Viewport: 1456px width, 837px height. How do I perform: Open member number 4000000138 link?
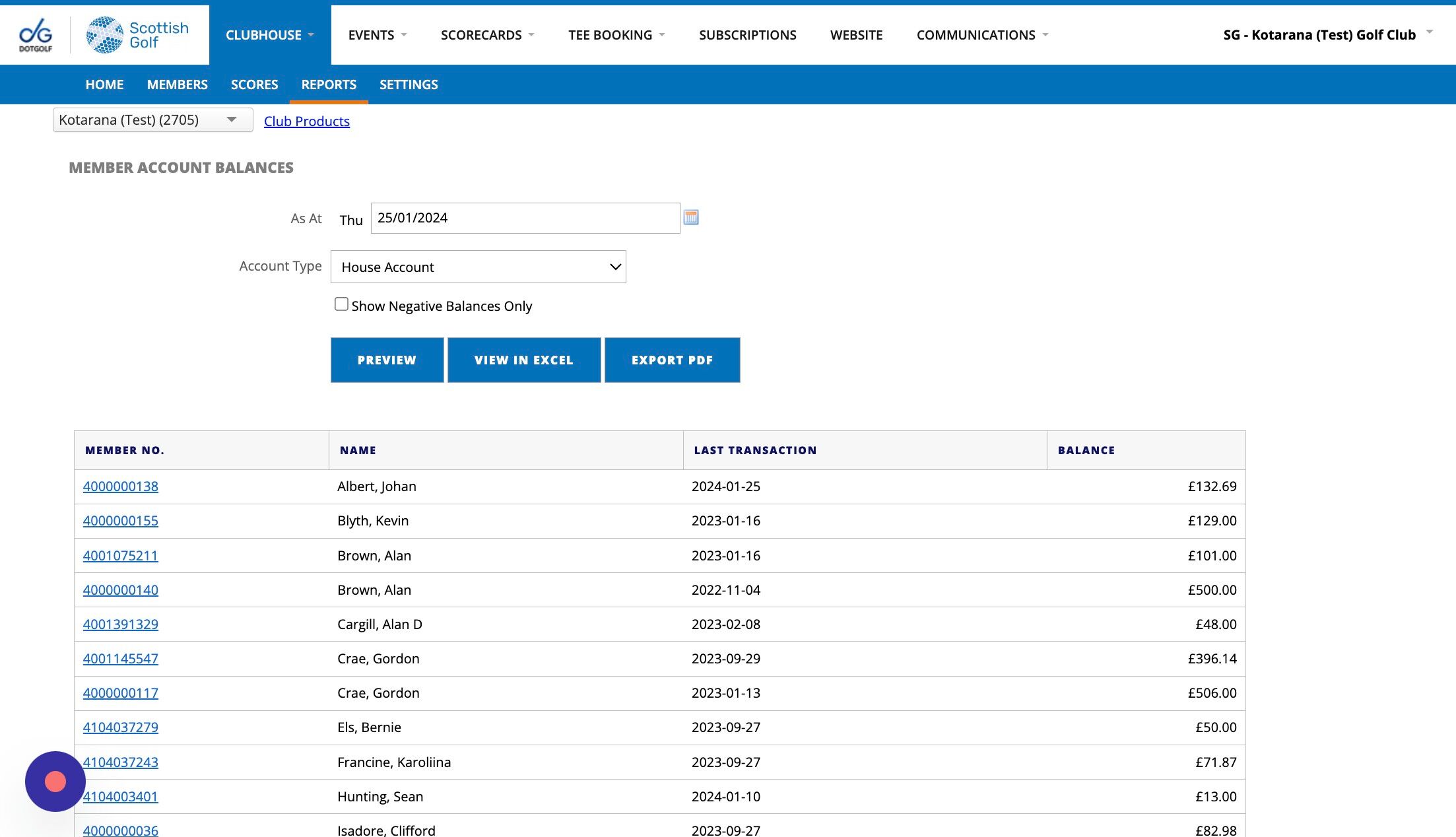coord(120,486)
